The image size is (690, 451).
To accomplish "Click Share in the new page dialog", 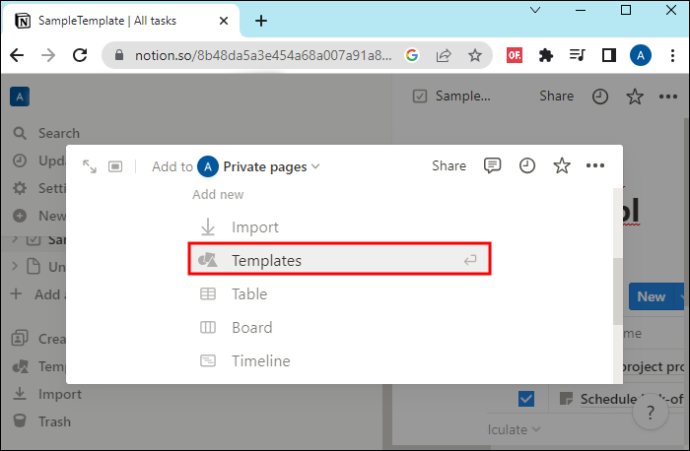I will 448,166.
